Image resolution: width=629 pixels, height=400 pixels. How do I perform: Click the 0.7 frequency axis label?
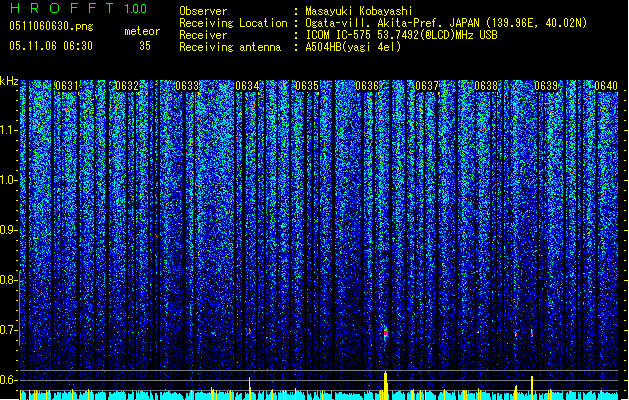point(8,330)
